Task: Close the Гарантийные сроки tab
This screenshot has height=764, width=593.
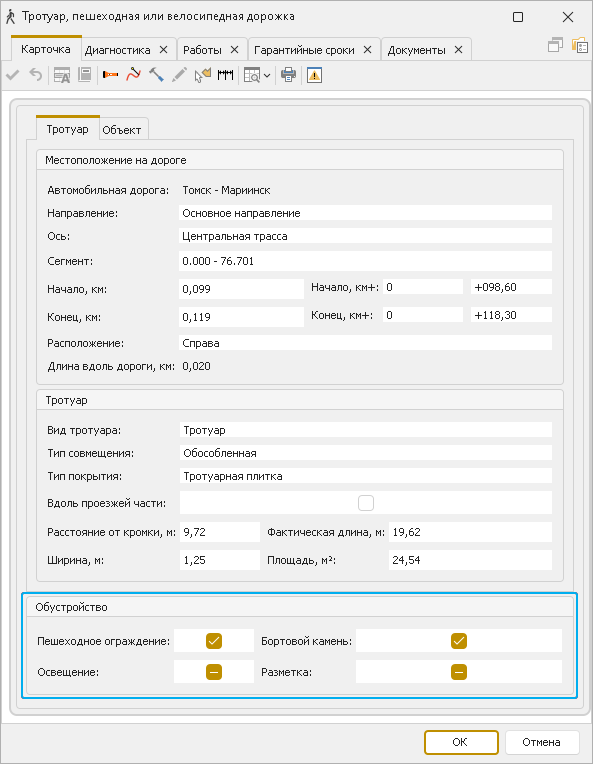Action: pos(367,50)
